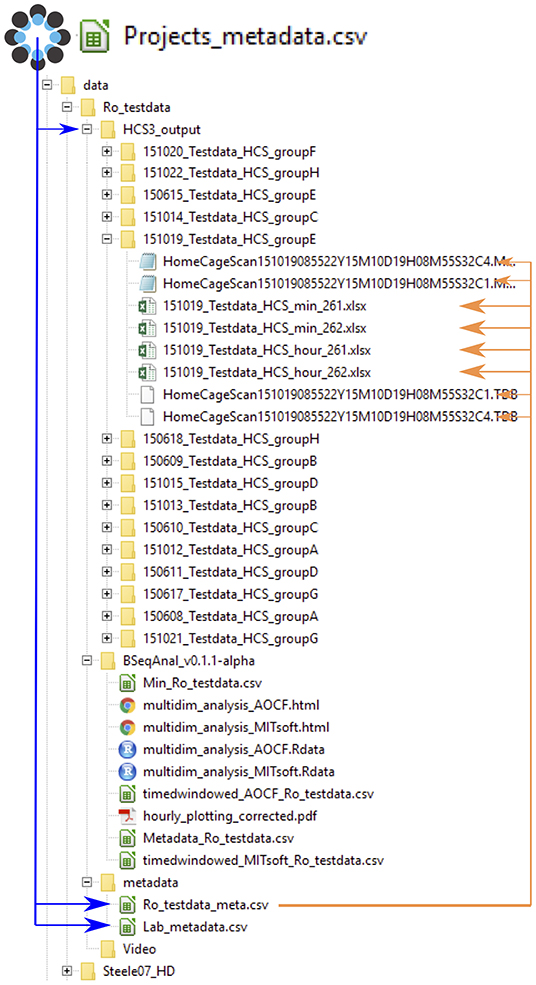Click csv icon of timedwindowed_AOCF_Ro_testdata.csv
This screenshot has width=536, height=985.
[x=127, y=794]
